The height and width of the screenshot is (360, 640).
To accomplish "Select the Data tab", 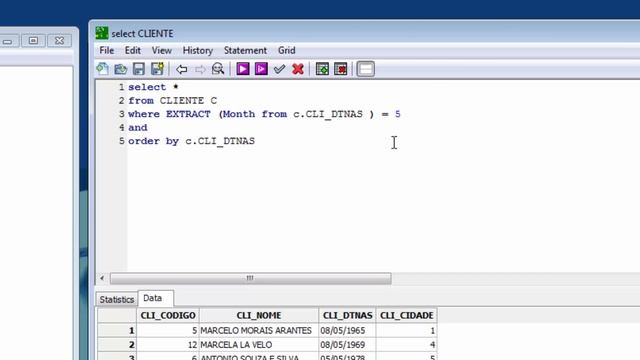I will [x=155, y=298].
